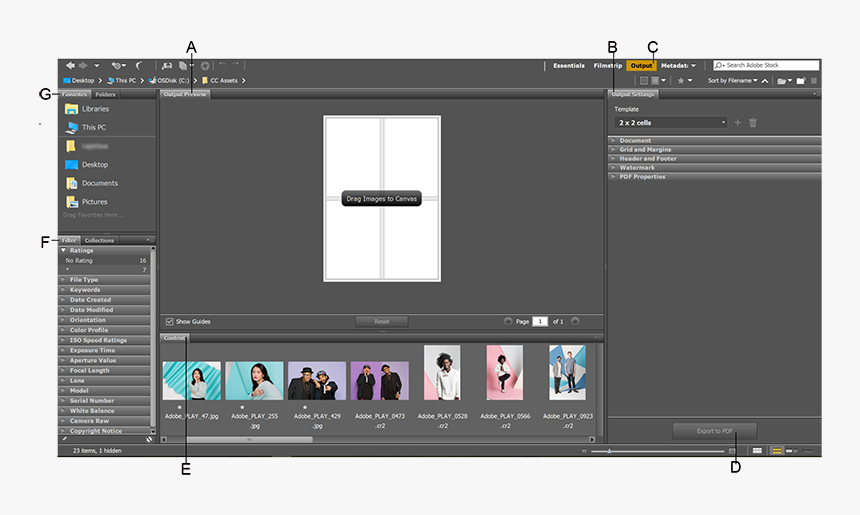This screenshot has width=860, height=515.
Task: Click the Search Adobe Stock field
Action: [x=766, y=65]
